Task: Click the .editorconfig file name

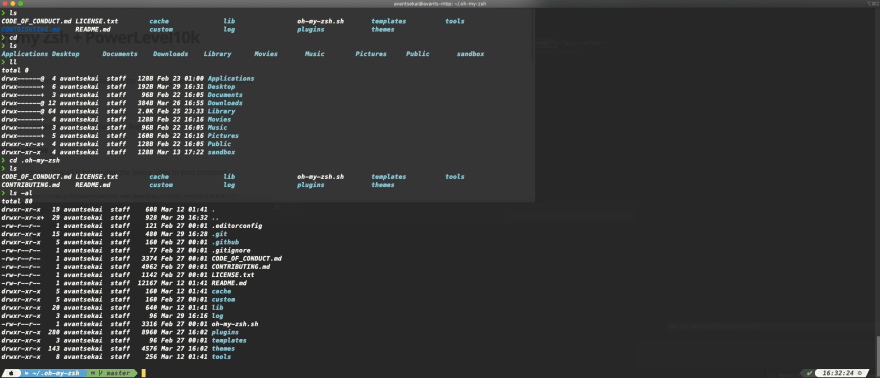Action: (237, 226)
